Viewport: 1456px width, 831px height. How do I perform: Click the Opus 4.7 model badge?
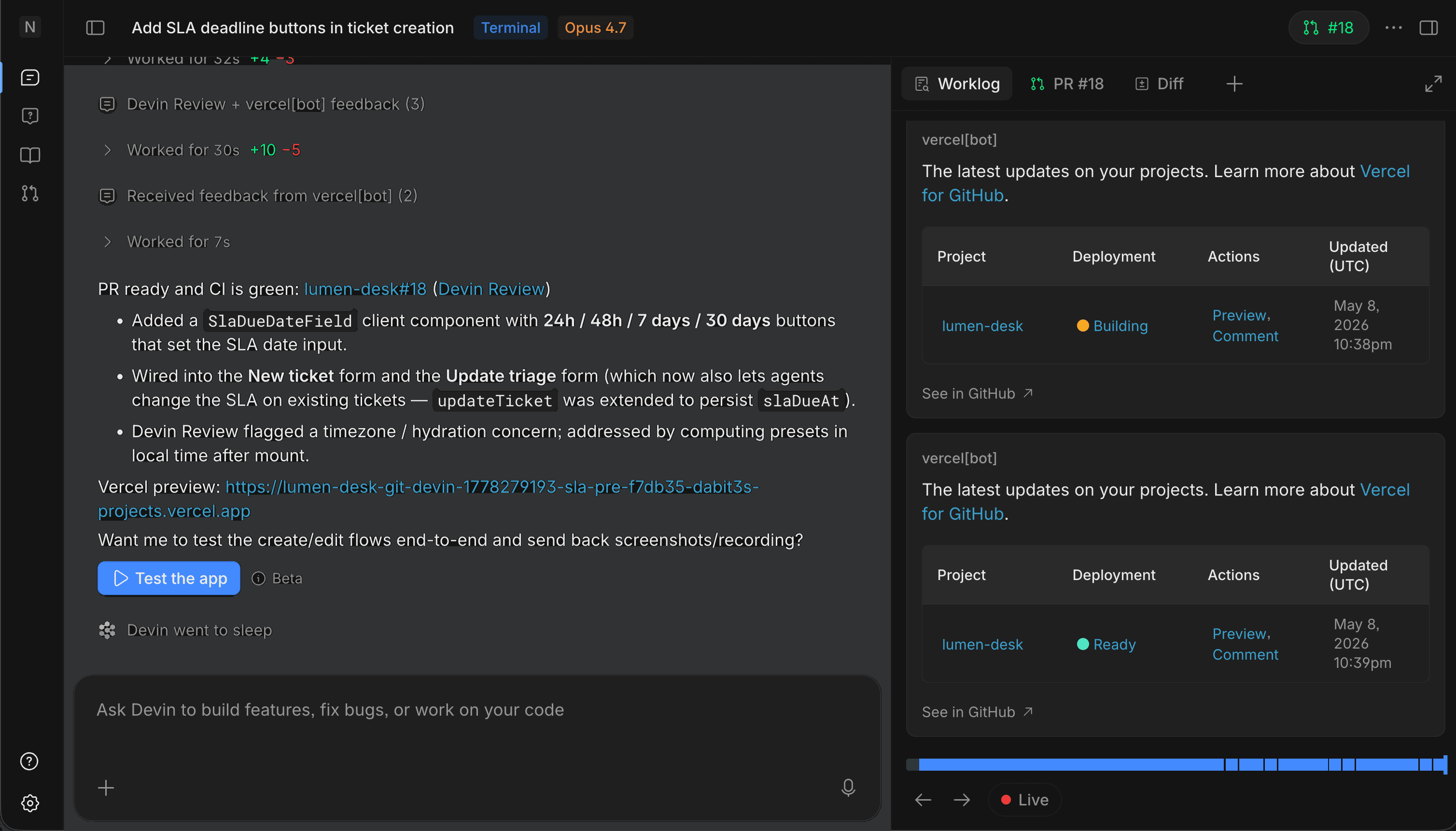tap(595, 28)
